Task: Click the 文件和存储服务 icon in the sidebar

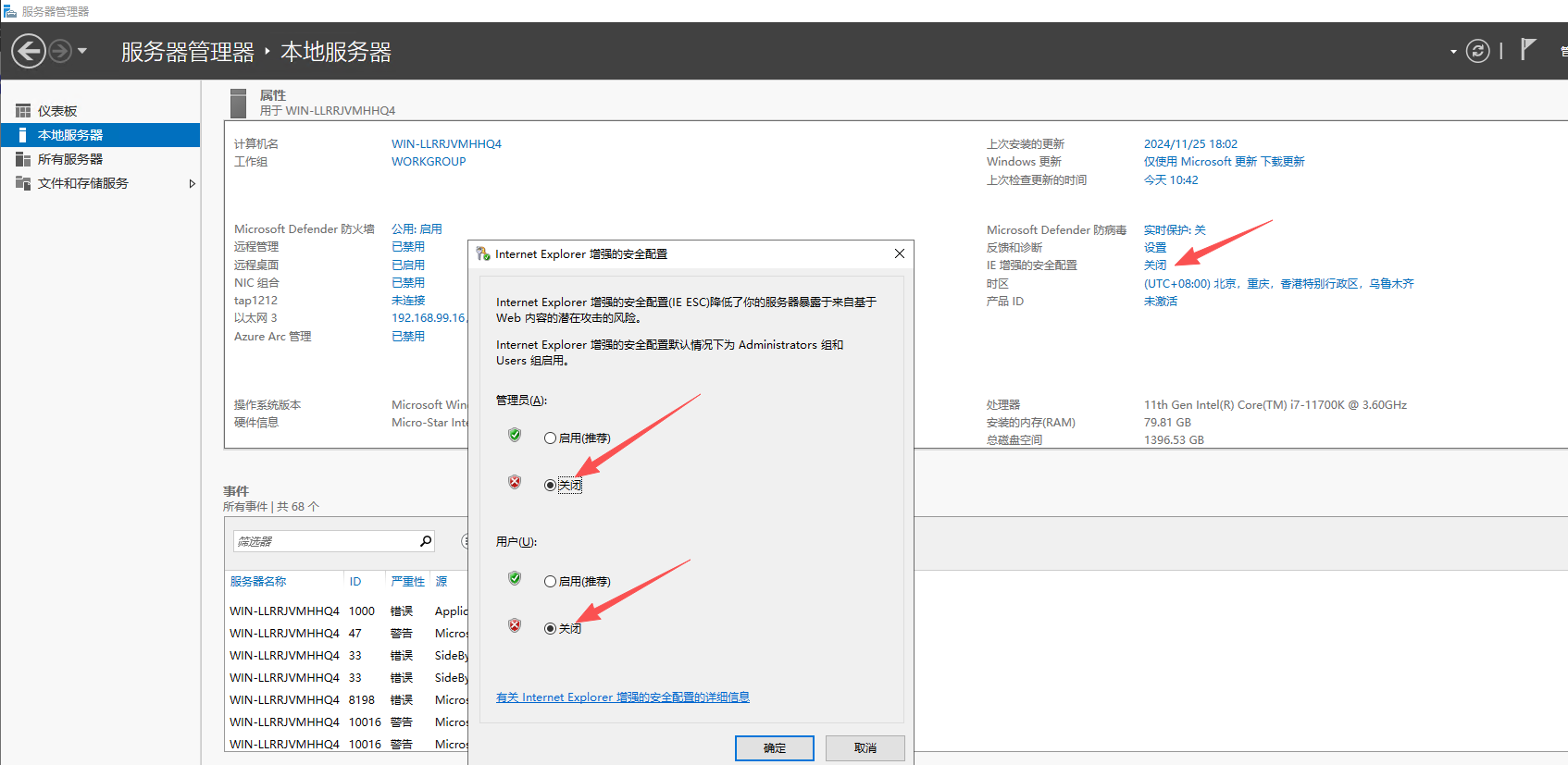Action: (x=23, y=183)
